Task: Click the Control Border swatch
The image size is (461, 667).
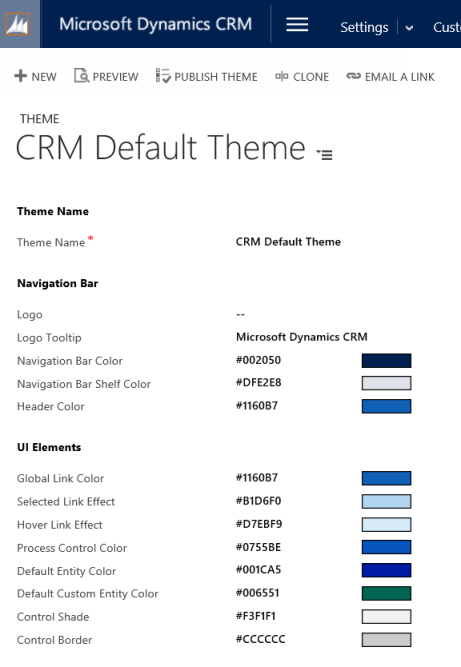Action: (386, 639)
